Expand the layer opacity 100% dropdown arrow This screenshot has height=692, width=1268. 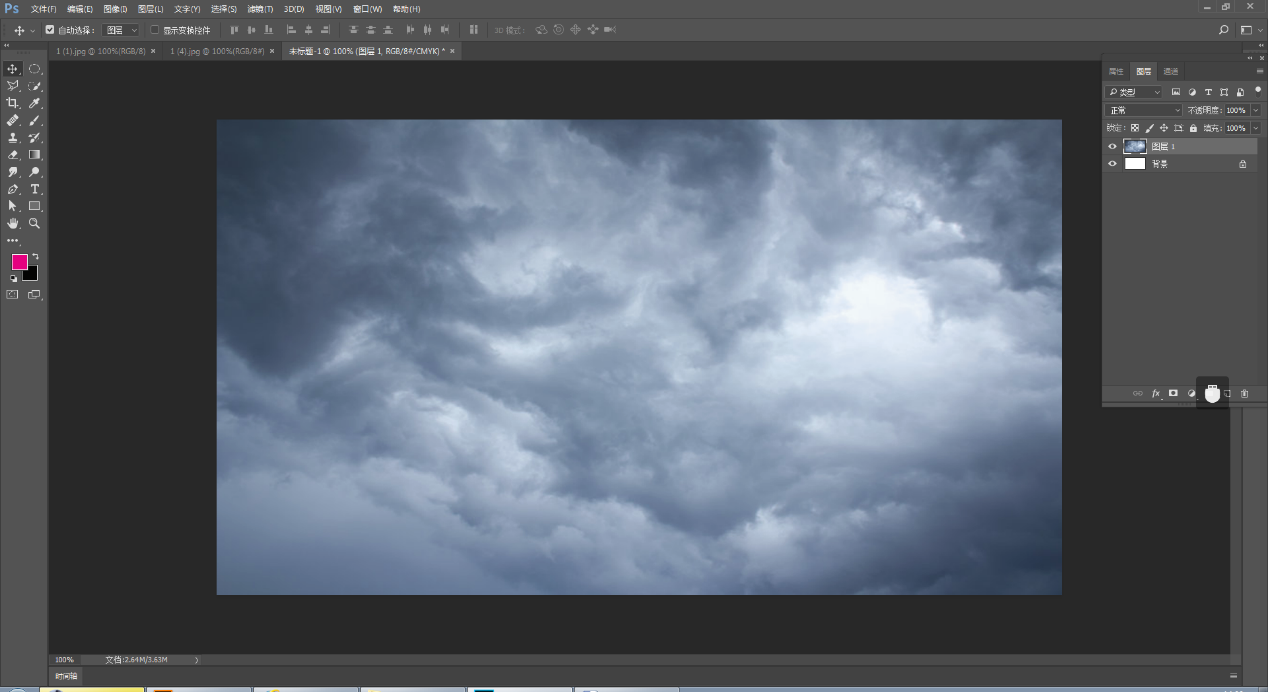(x=1256, y=110)
